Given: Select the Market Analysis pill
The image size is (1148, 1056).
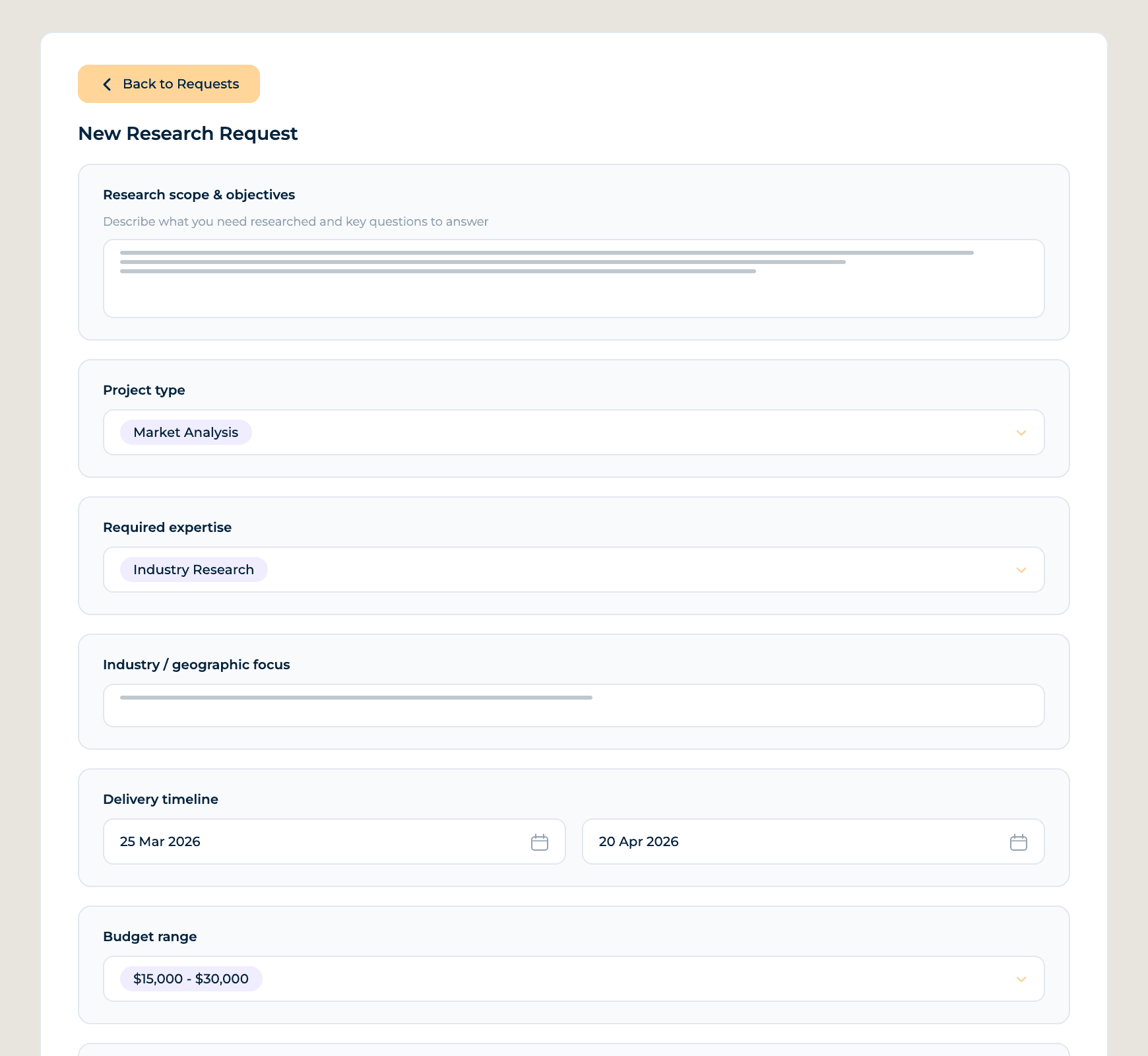Looking at the screenshot, I should coord(185,432).
